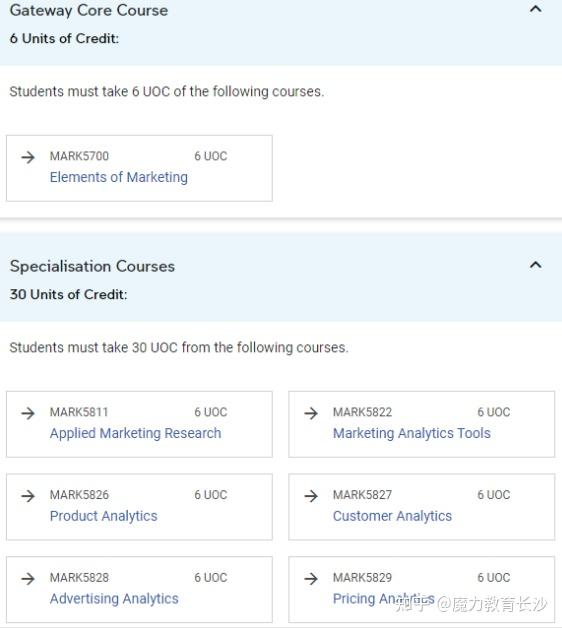The image size is (562, 628).
Task: Click the MARK5811 course code
Action: [79, 412]
